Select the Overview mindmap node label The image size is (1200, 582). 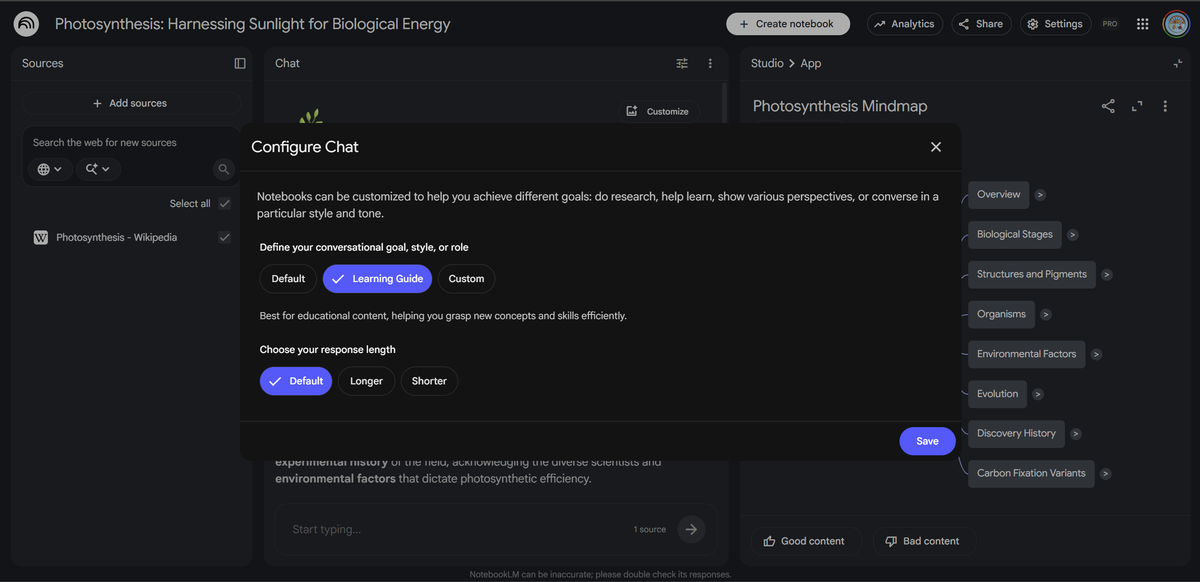pos(999,195)
